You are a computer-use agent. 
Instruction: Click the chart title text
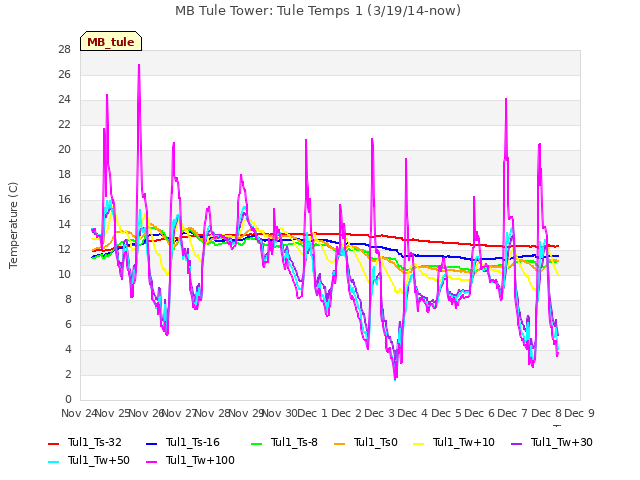tap(318, 11)
